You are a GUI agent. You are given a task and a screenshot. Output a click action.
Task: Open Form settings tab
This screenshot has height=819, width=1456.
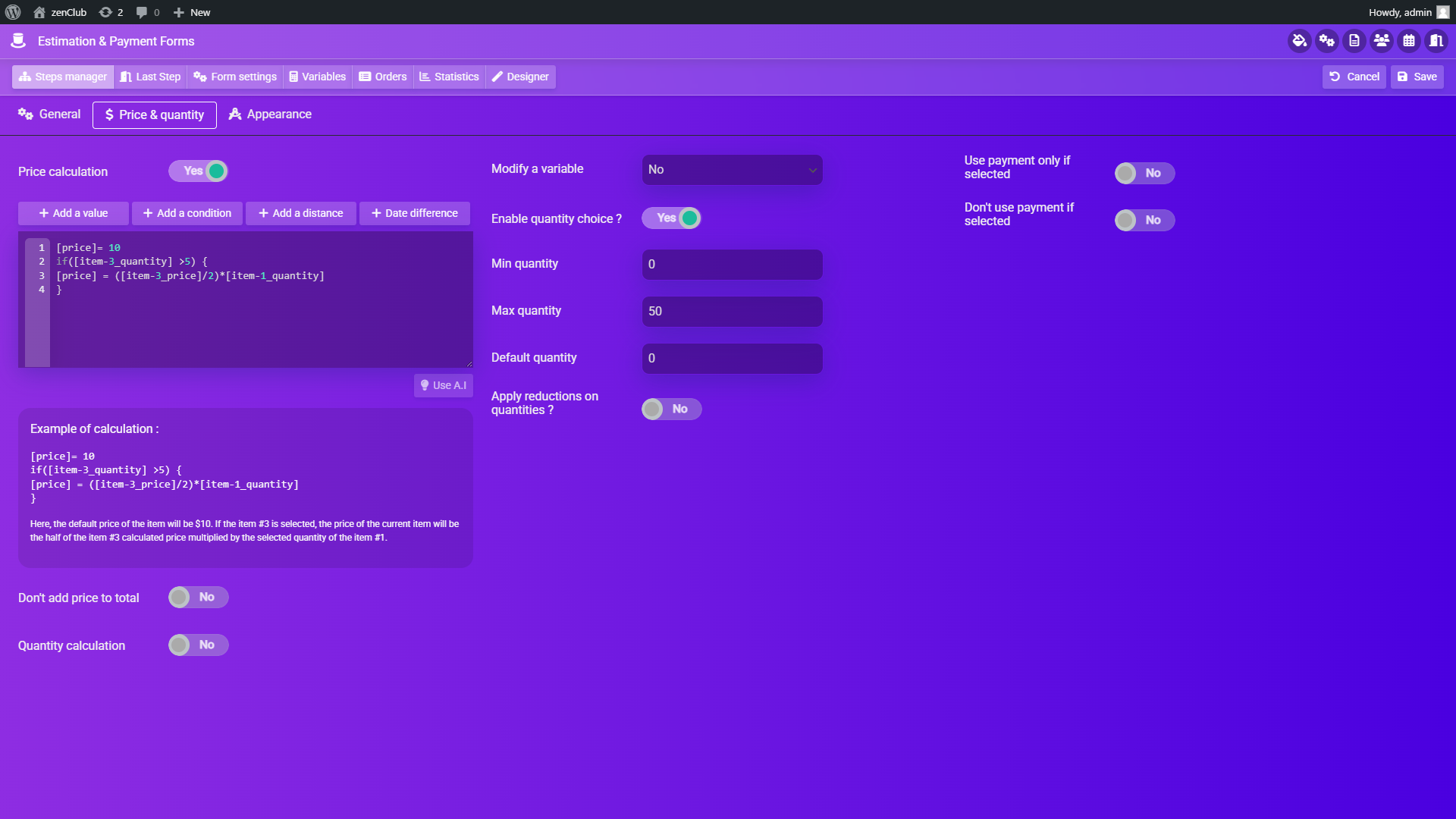(x=235, y=77)
